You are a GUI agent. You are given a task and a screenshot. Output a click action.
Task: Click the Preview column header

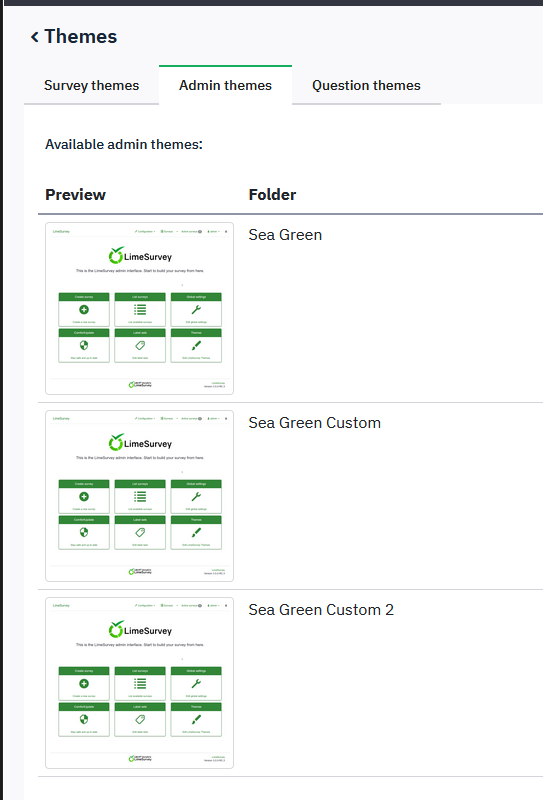[75, 194]
